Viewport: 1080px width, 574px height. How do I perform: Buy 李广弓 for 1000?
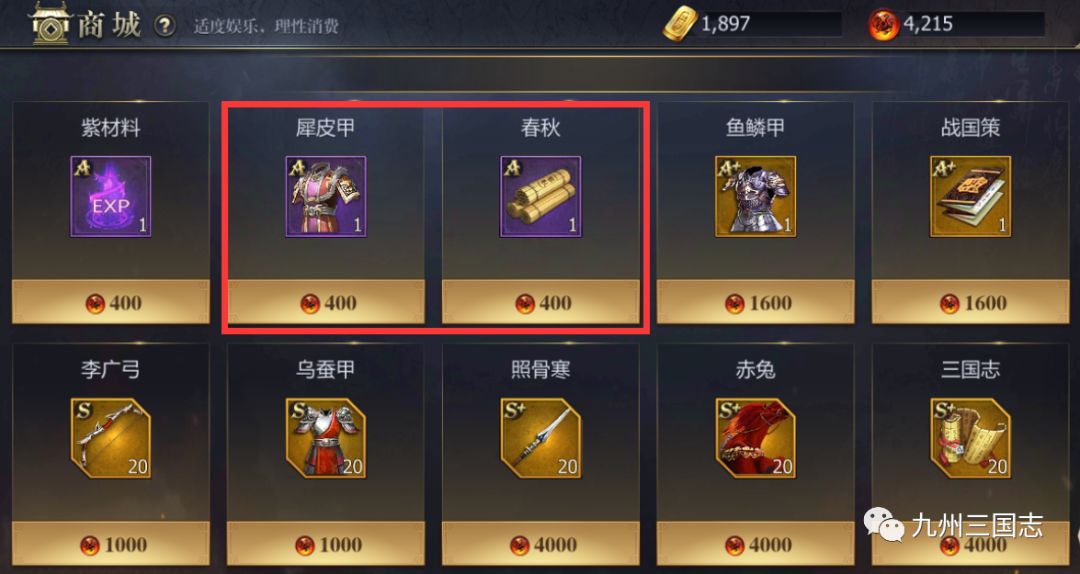[111, 544]
